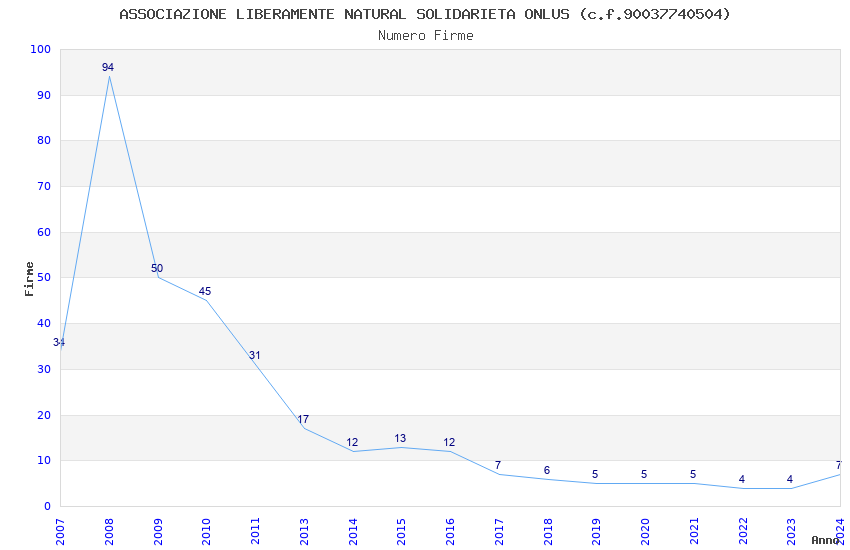This screenshot has width=850, height=550.
Task: Click the 2008 year label on x-axis
Action: (109, 531)
